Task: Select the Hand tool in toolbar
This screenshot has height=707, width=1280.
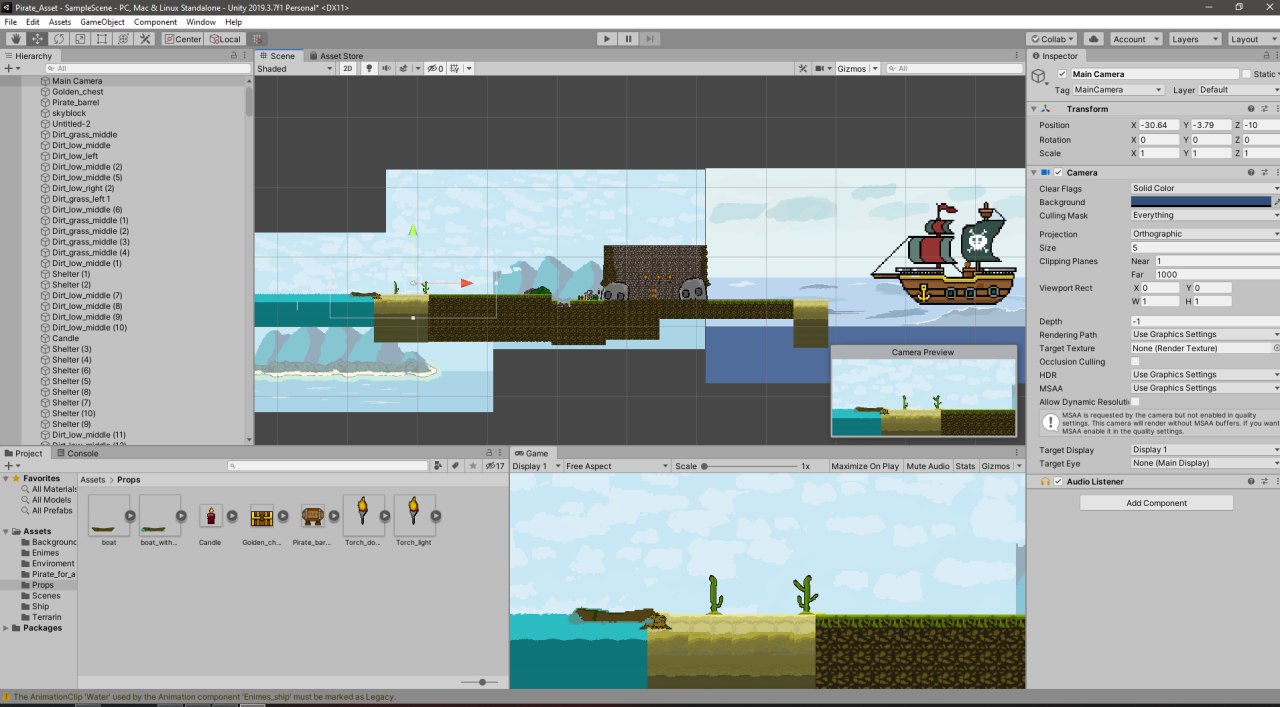Action: [15, 39]
